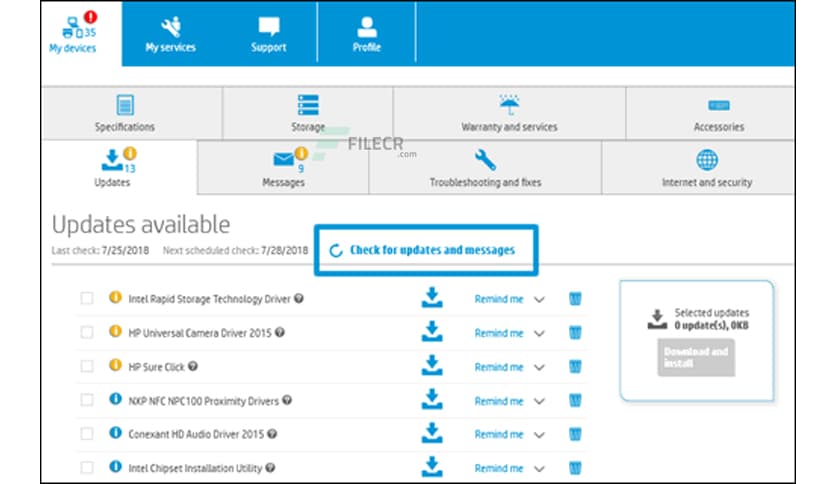Open help icon next to Conexant HD Audio Driver
836x484 pixels.
[x=272, y=434]
